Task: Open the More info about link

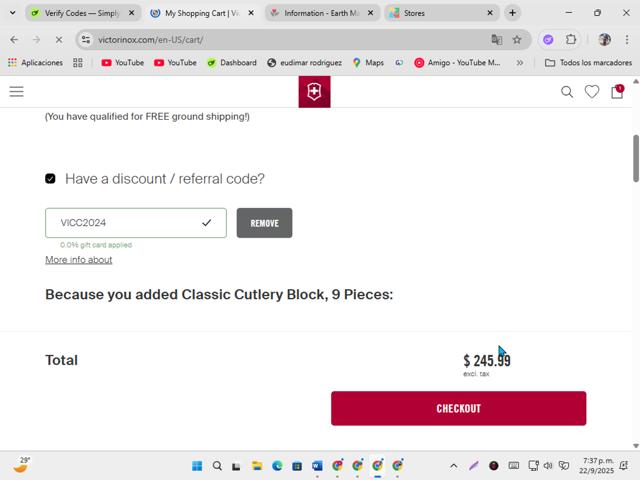Action: point(78,260)
